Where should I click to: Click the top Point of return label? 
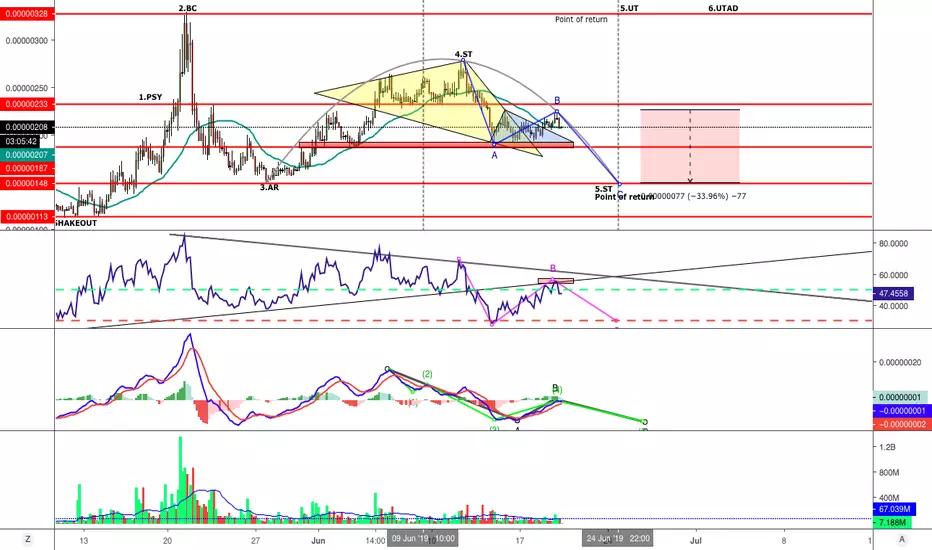pyautogui.click(x=581, y=20)
